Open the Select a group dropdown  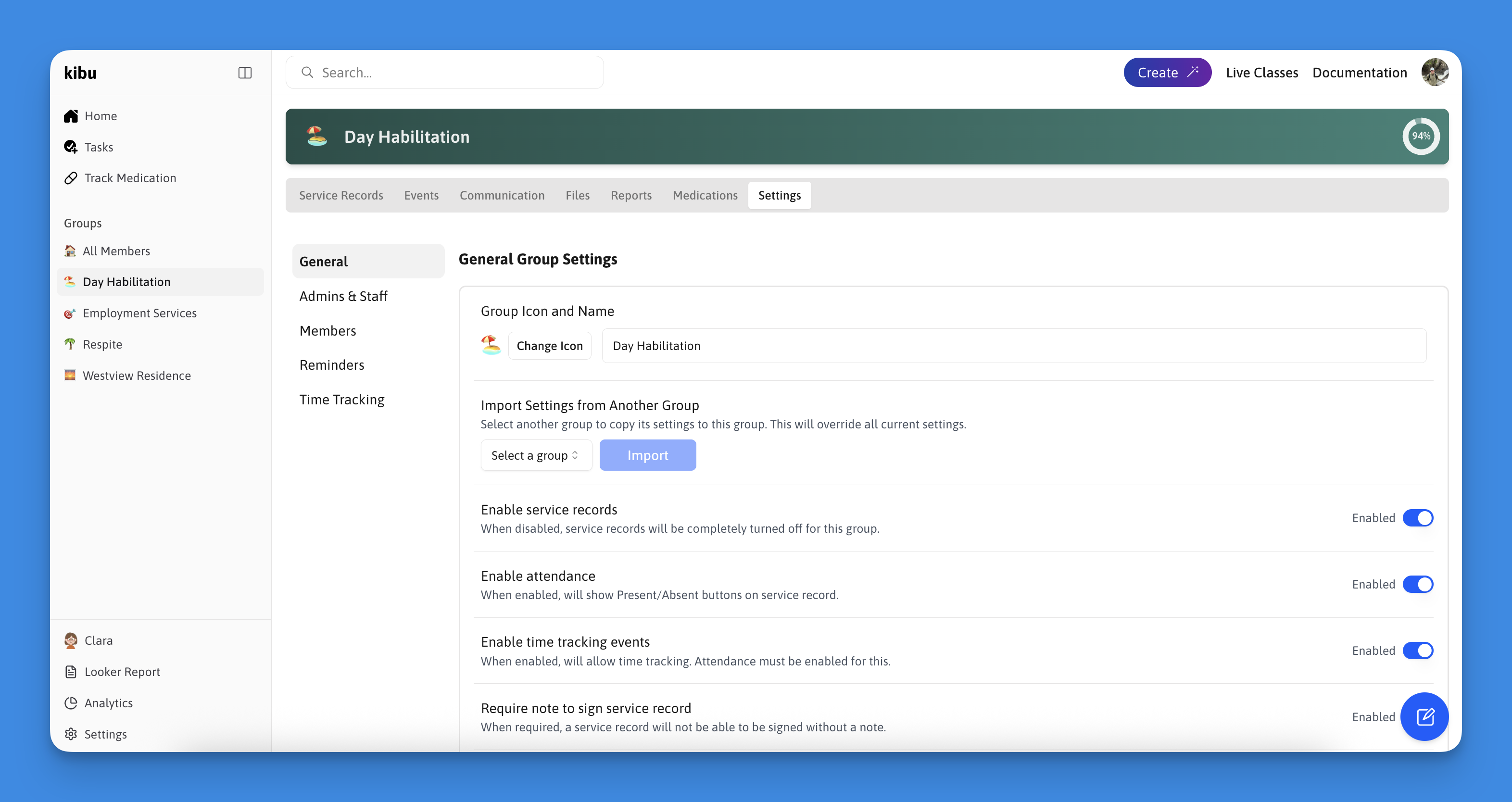[x=535, y=455]
